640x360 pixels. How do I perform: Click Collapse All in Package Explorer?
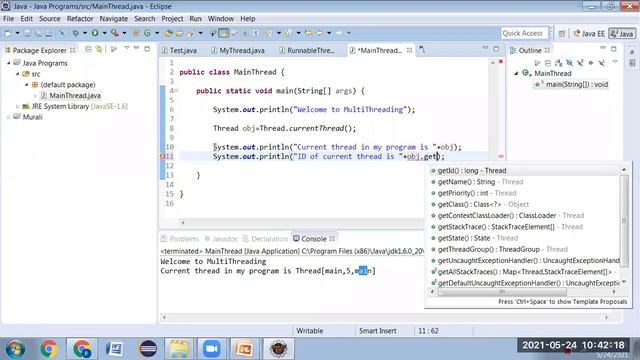[x=88, y=50]
